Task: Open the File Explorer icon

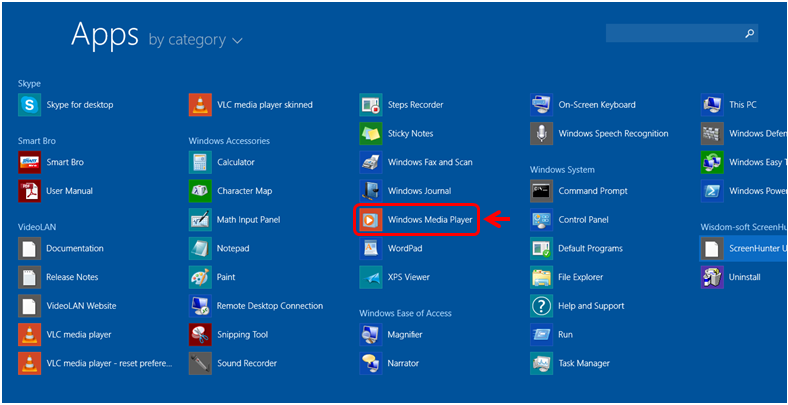Action: 542,277
